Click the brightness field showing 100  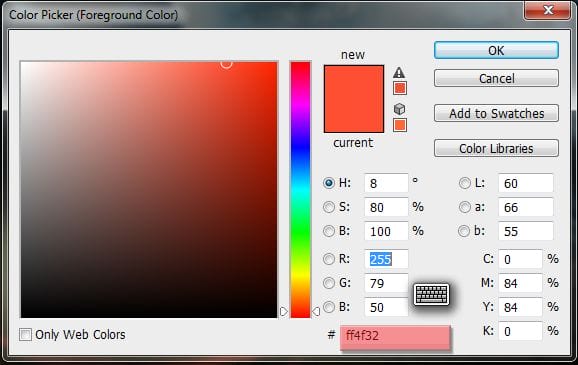(386, 231)
